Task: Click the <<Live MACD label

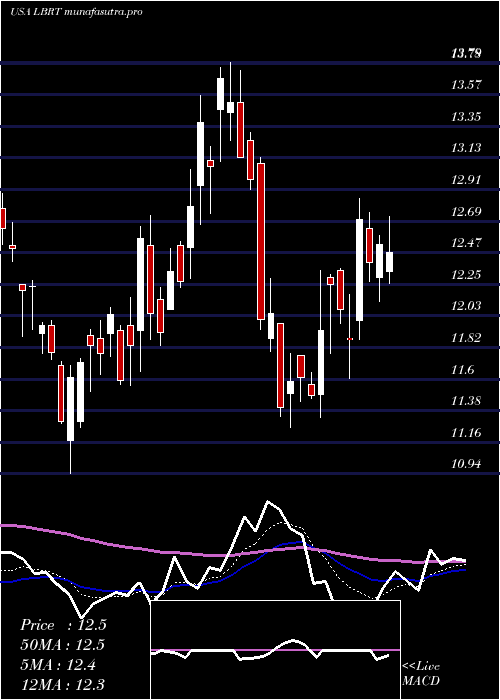Action: pos(421,673)
